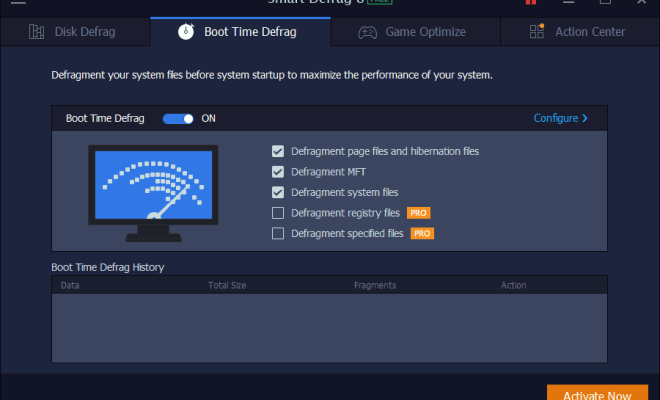
Task: Click the FREE badge in title bar
Action: pos(380,2)
